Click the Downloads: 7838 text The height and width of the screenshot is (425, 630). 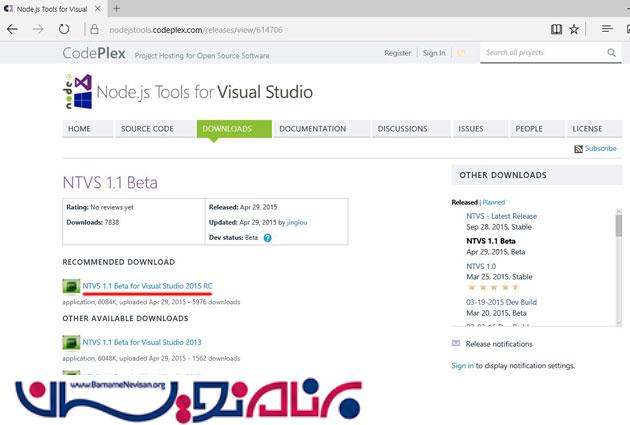tap(93, 223)
